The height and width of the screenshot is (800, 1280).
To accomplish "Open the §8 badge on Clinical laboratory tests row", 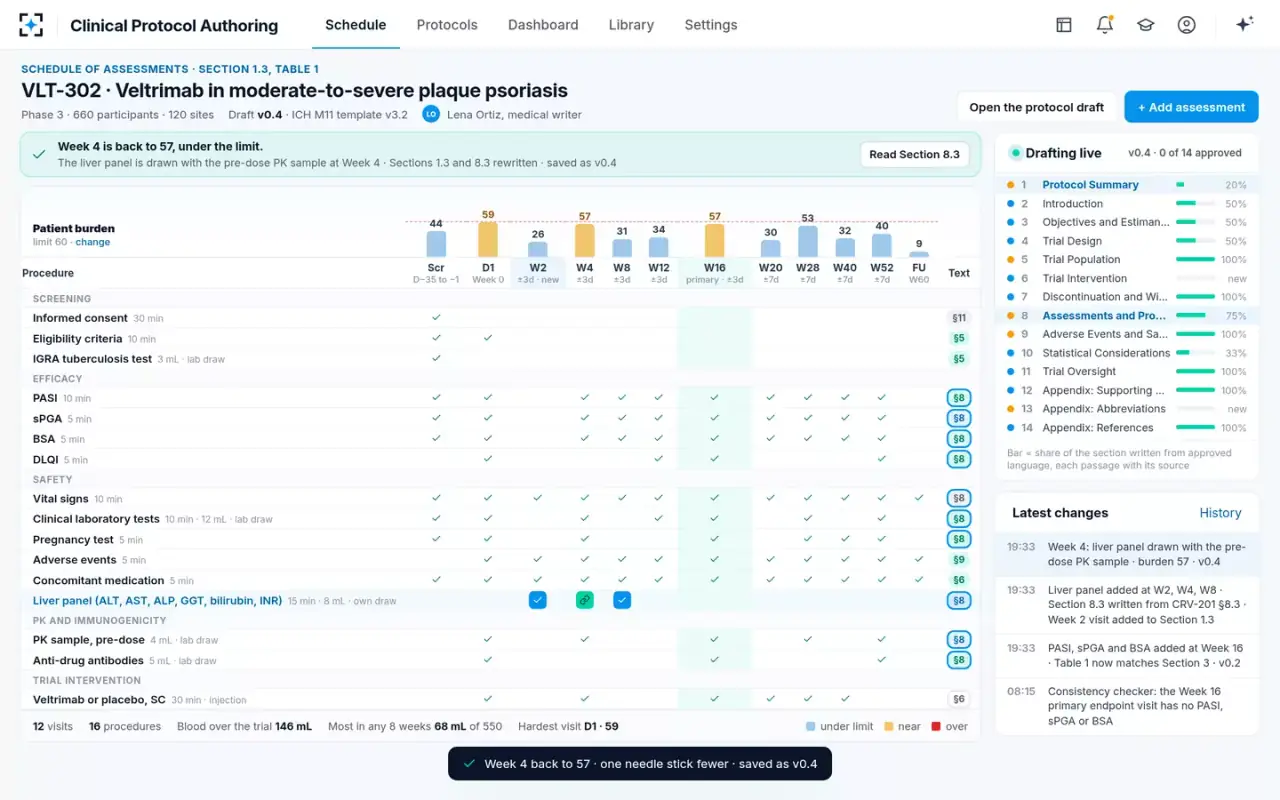I will click(959, 519).
